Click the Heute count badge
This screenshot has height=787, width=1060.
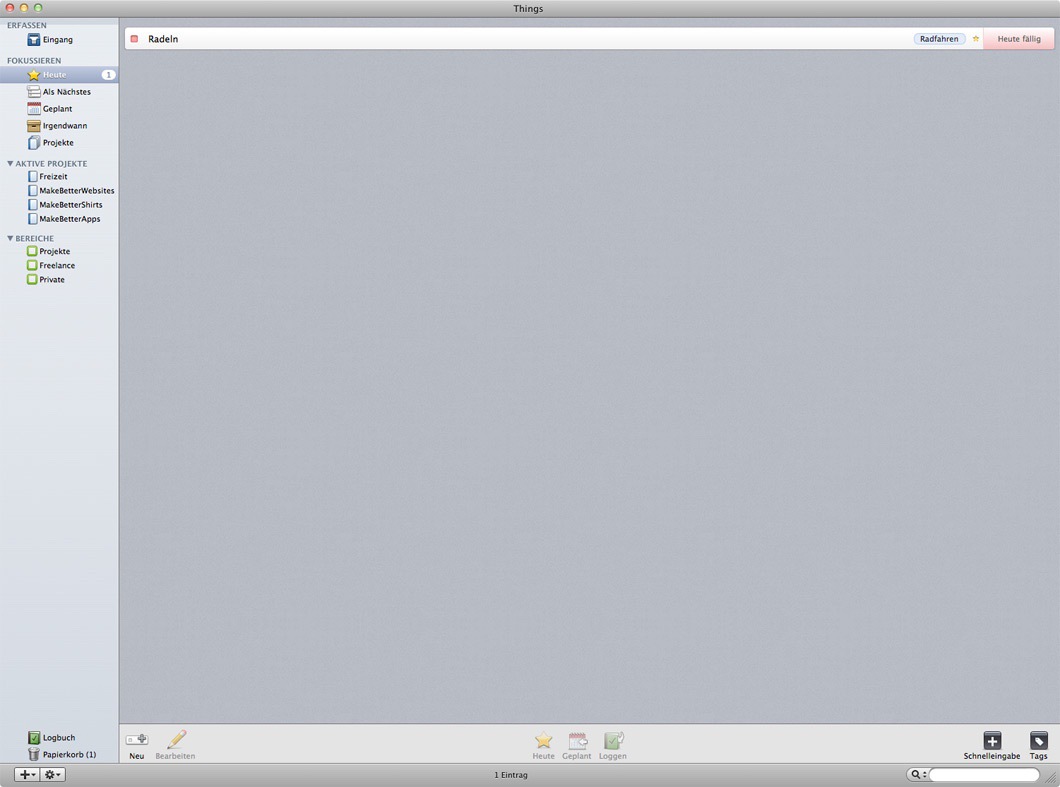tap(108, 75)
